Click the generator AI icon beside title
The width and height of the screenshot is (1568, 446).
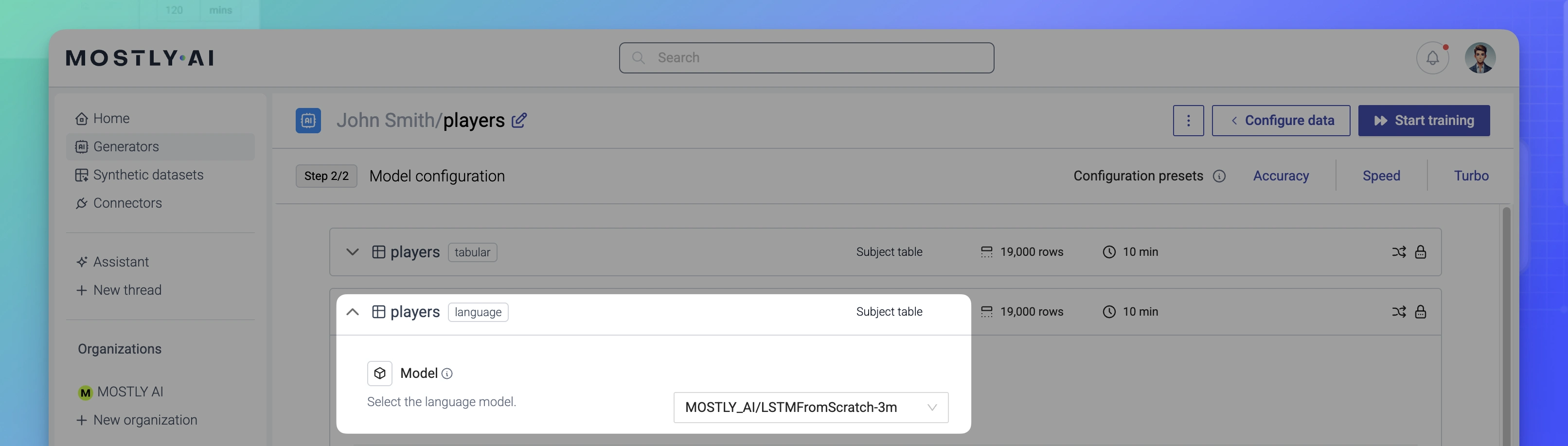(308, 121)
